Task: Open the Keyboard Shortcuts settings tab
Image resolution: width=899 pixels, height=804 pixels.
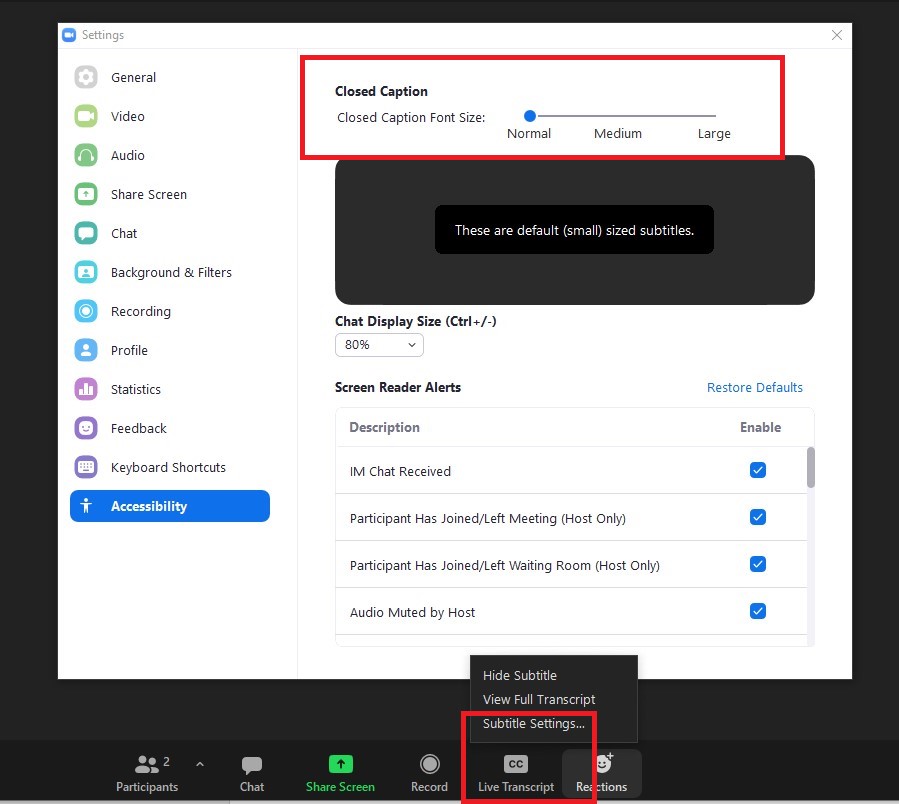Action: [168, 467]
